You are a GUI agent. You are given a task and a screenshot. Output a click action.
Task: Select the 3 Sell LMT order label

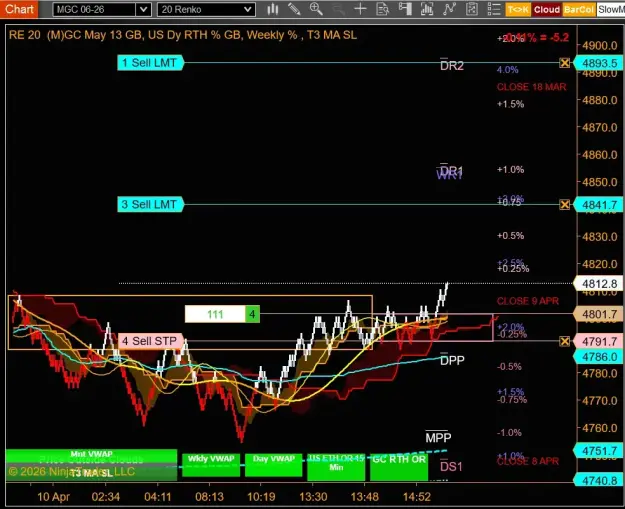(150, 204)
